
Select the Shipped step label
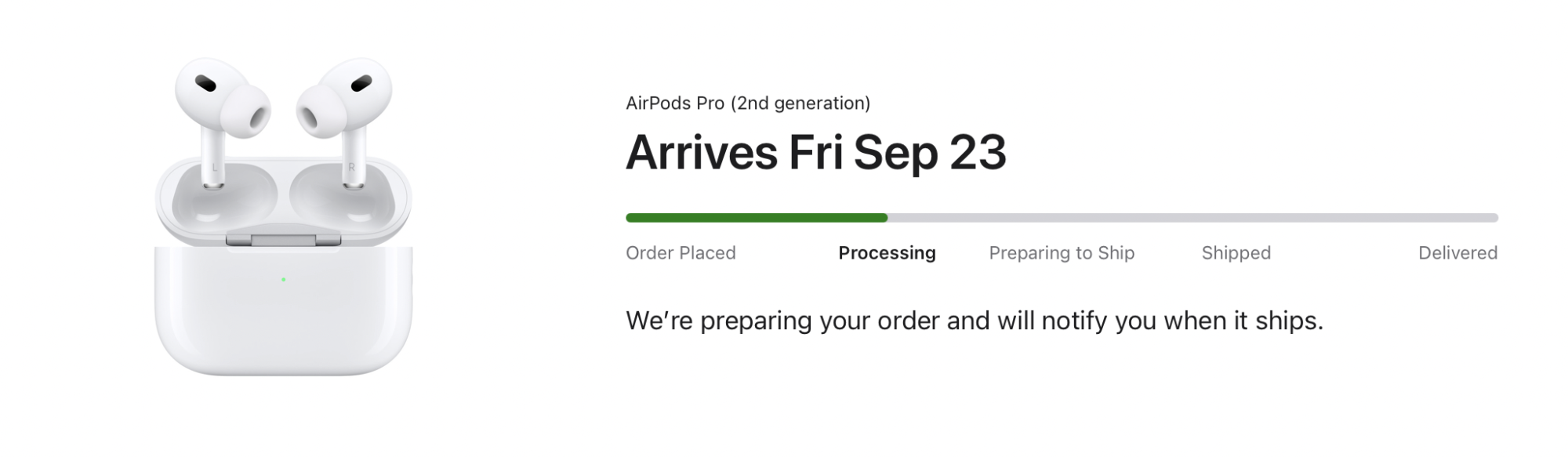(1236, 253)
